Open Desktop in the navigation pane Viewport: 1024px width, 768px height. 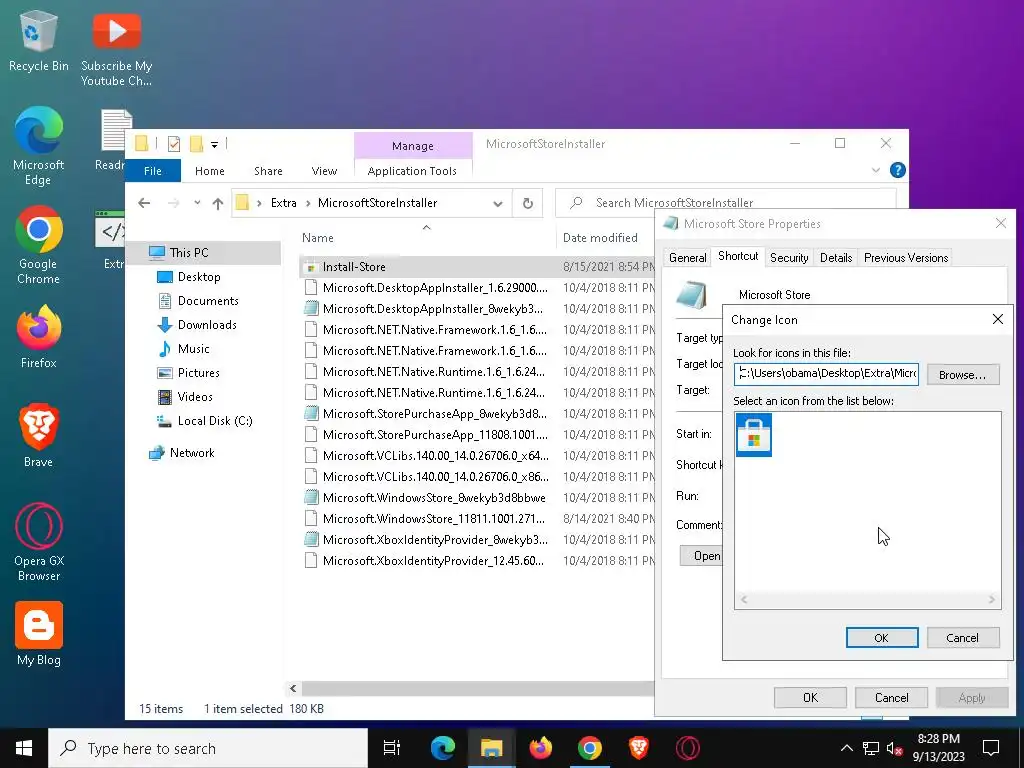coord(199,277)
